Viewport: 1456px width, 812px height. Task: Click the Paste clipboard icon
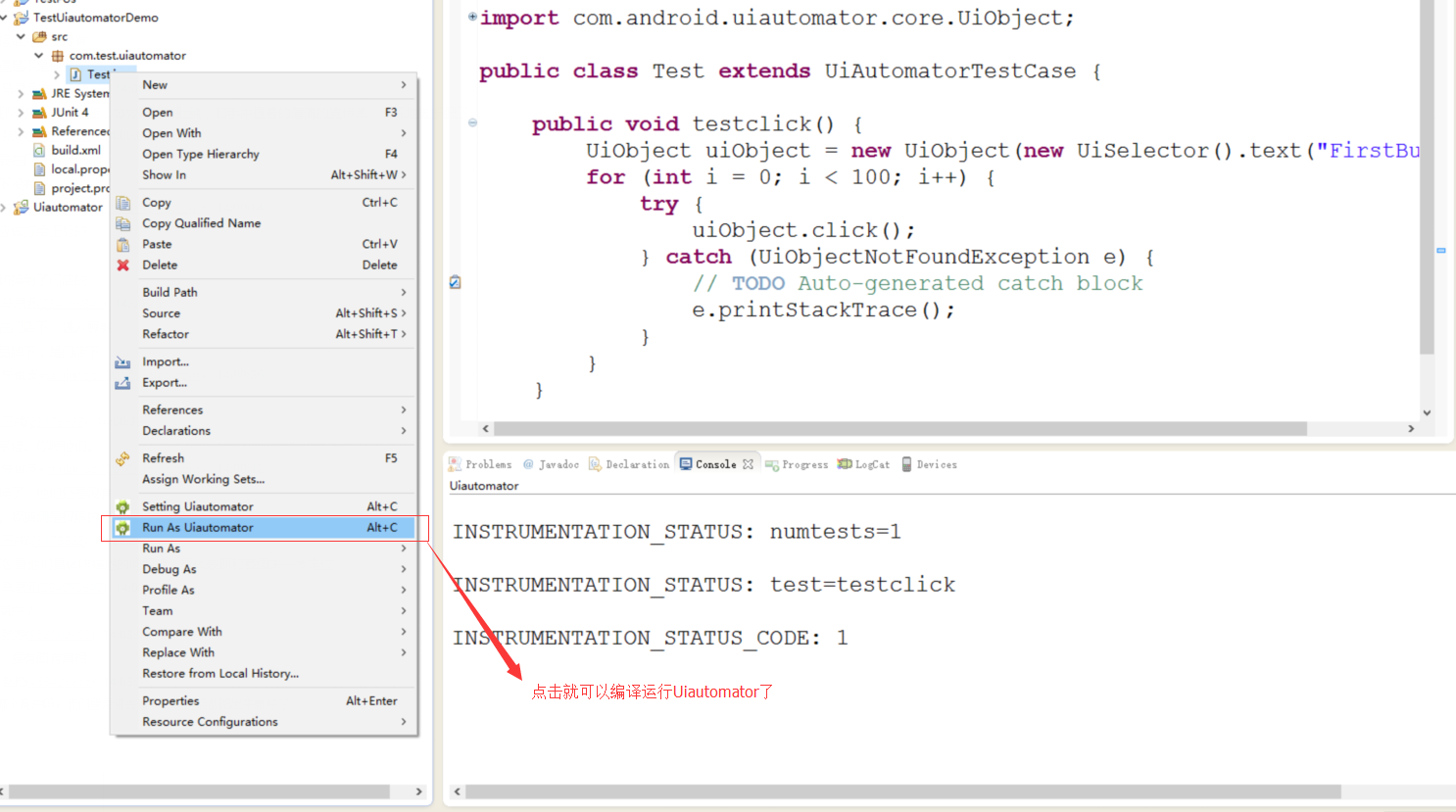122,244
